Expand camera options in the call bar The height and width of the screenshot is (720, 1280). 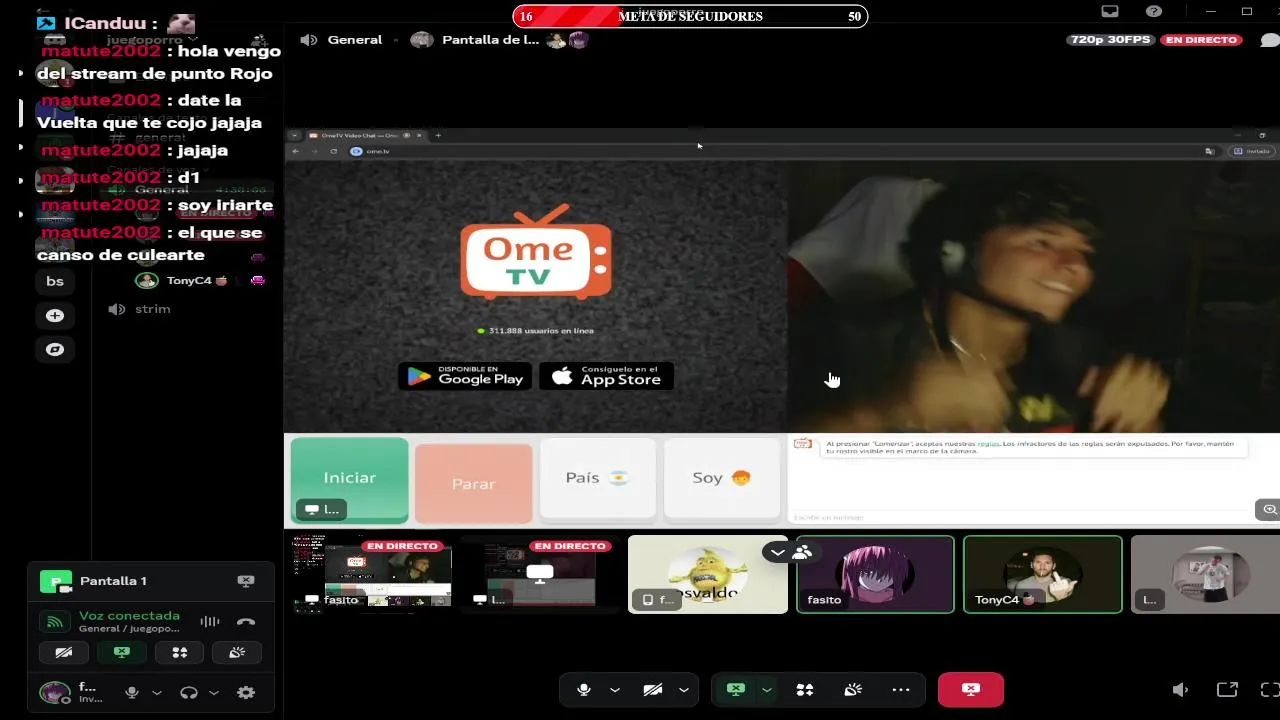684,690
